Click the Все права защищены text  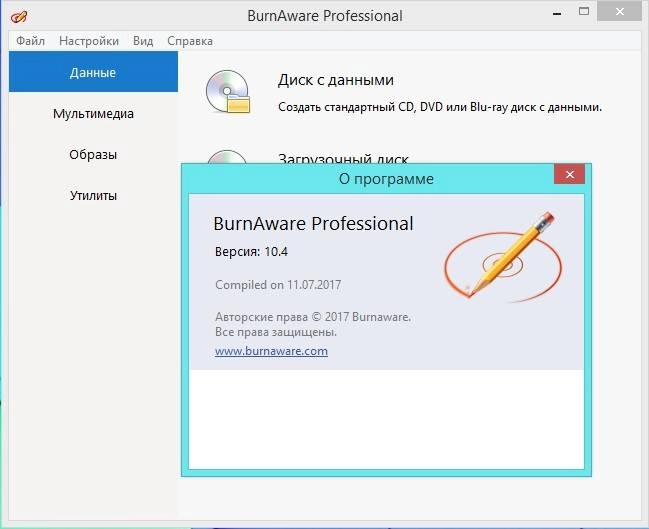(276, 332)
